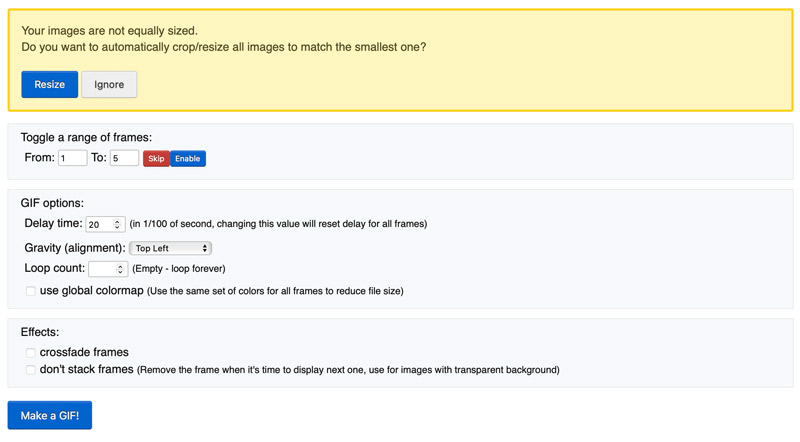Tick the crossfade frames checkbox

tap(31, 353)
